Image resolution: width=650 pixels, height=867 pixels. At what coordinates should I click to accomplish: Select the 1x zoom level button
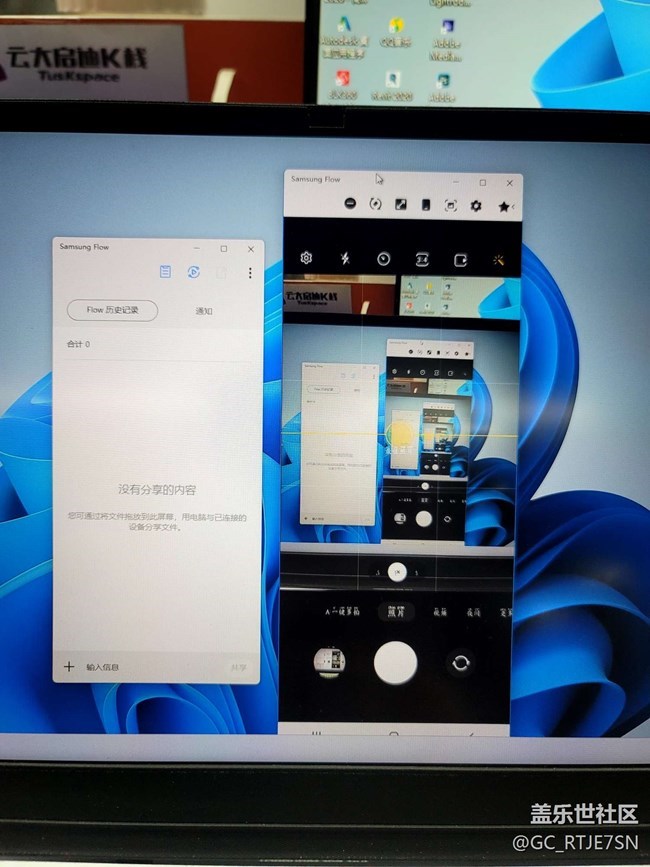[x=397, y=571]
